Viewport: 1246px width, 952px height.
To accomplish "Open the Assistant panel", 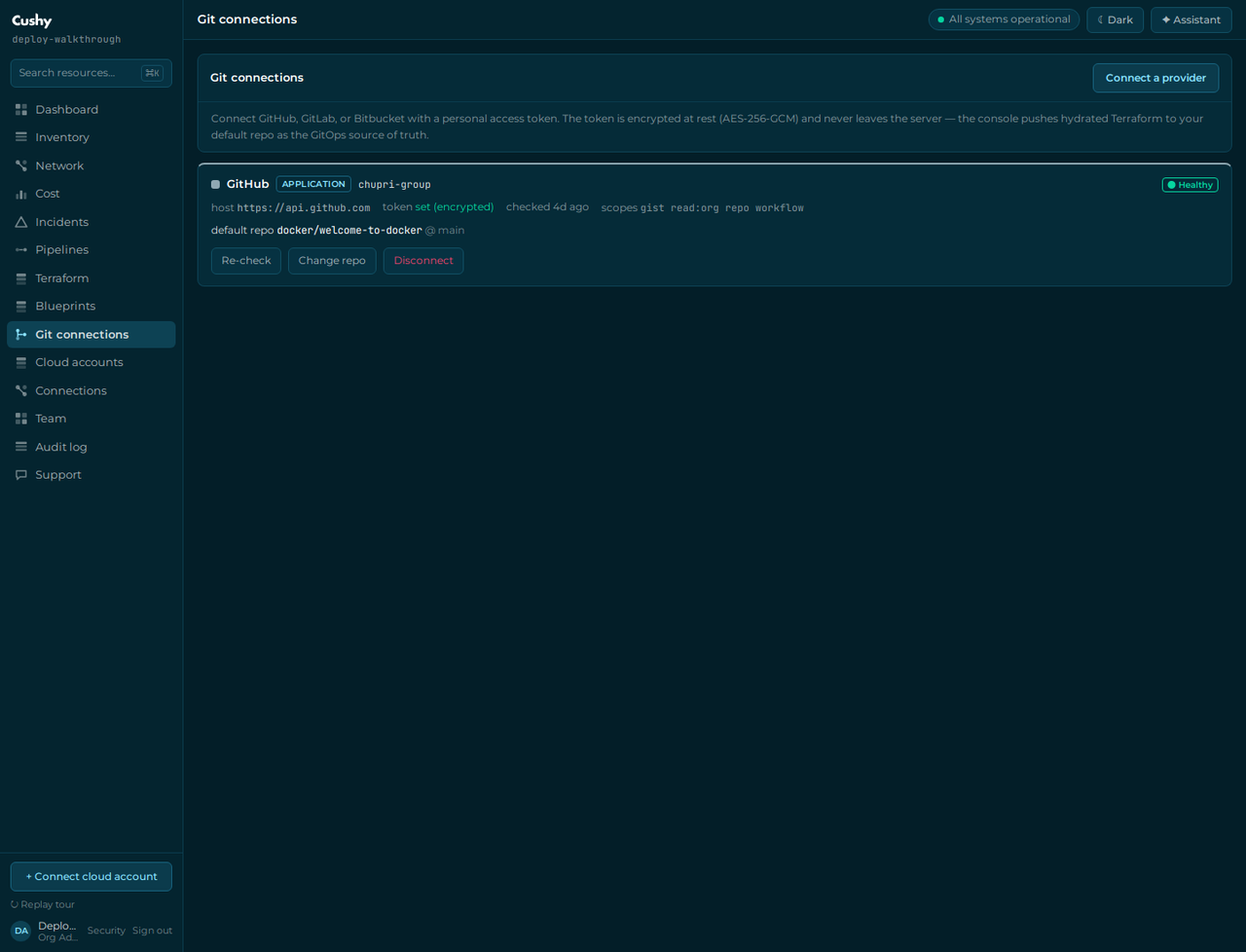I will [x=1191, y=19].
